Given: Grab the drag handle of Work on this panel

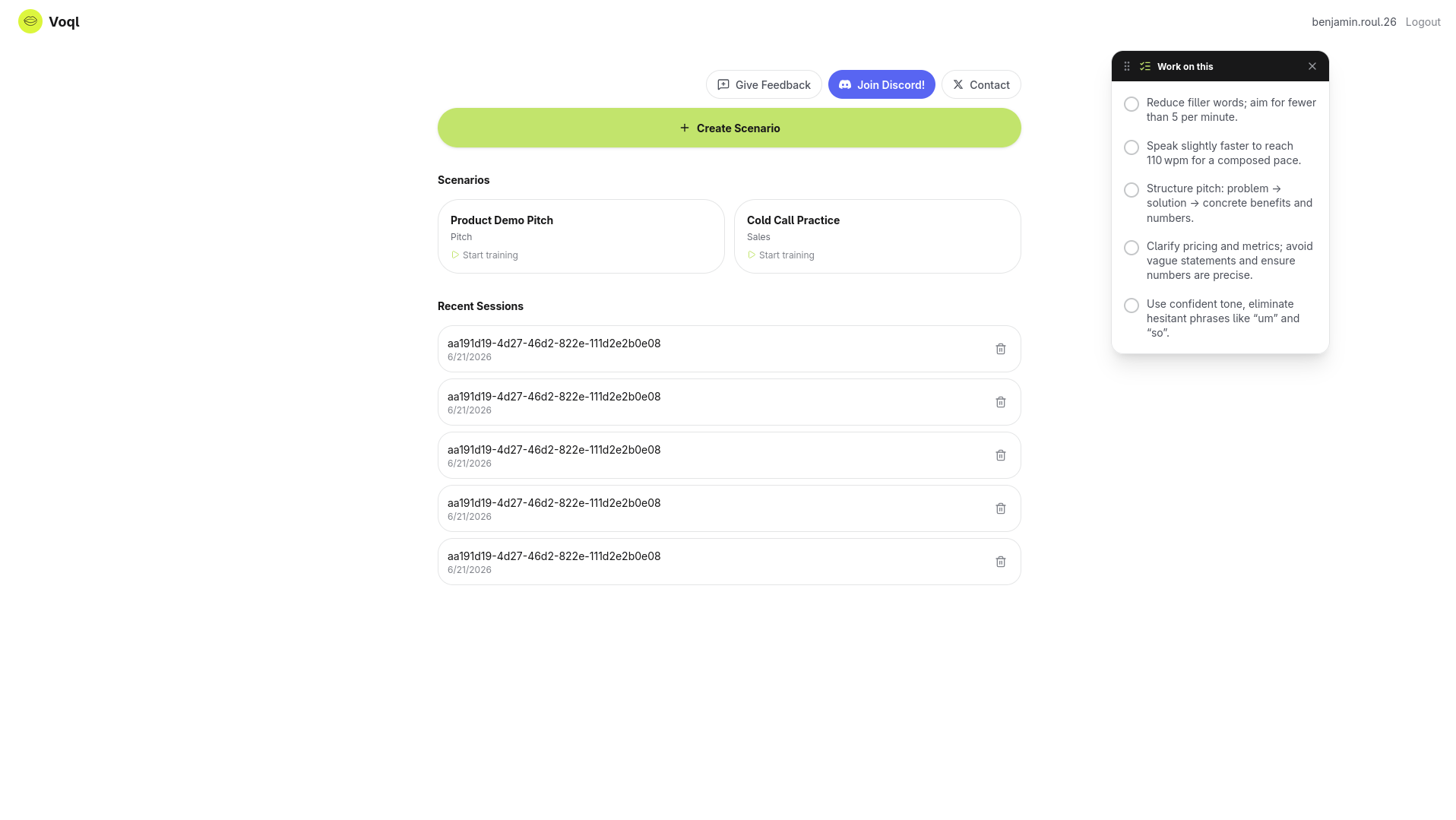Looking at the screenshot, I should coord(1127,67).
